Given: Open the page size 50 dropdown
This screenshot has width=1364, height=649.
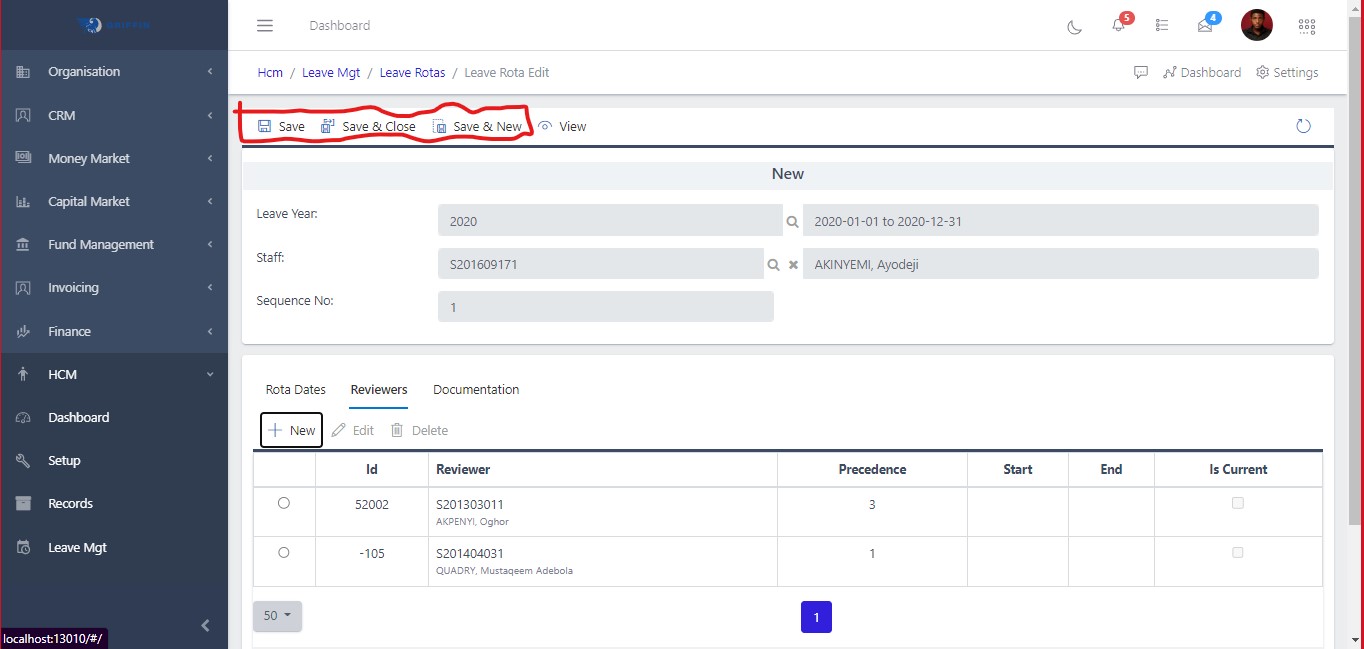Looking at the screenshot, I should pyautogui.click(x=277, y=616).
